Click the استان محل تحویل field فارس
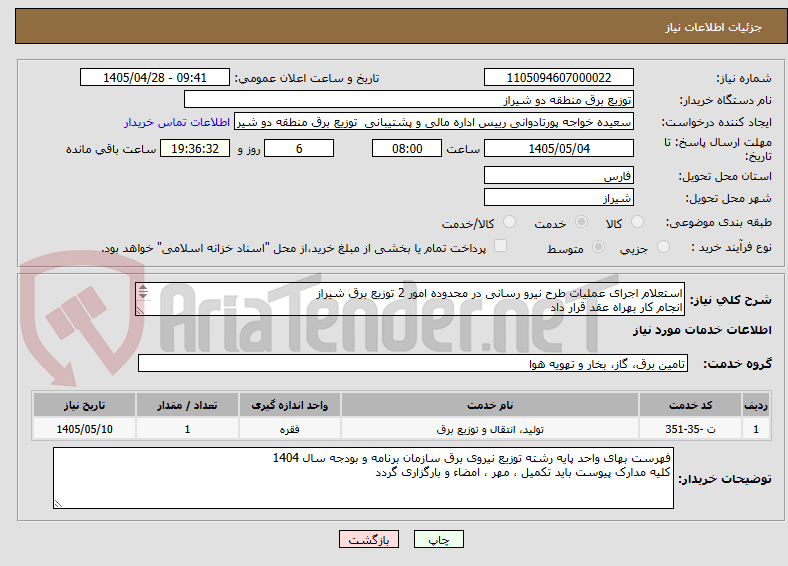Image resolution: width=788 pixels, height=566 pixels. 559,175
